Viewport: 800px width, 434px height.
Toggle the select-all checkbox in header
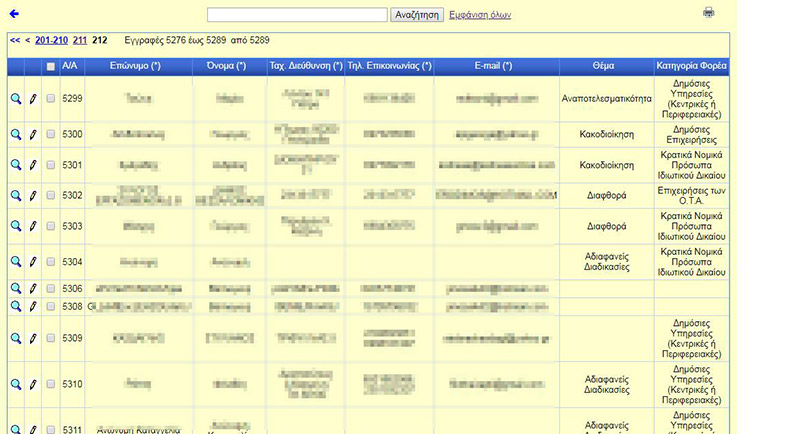click(x=50, y=67)
